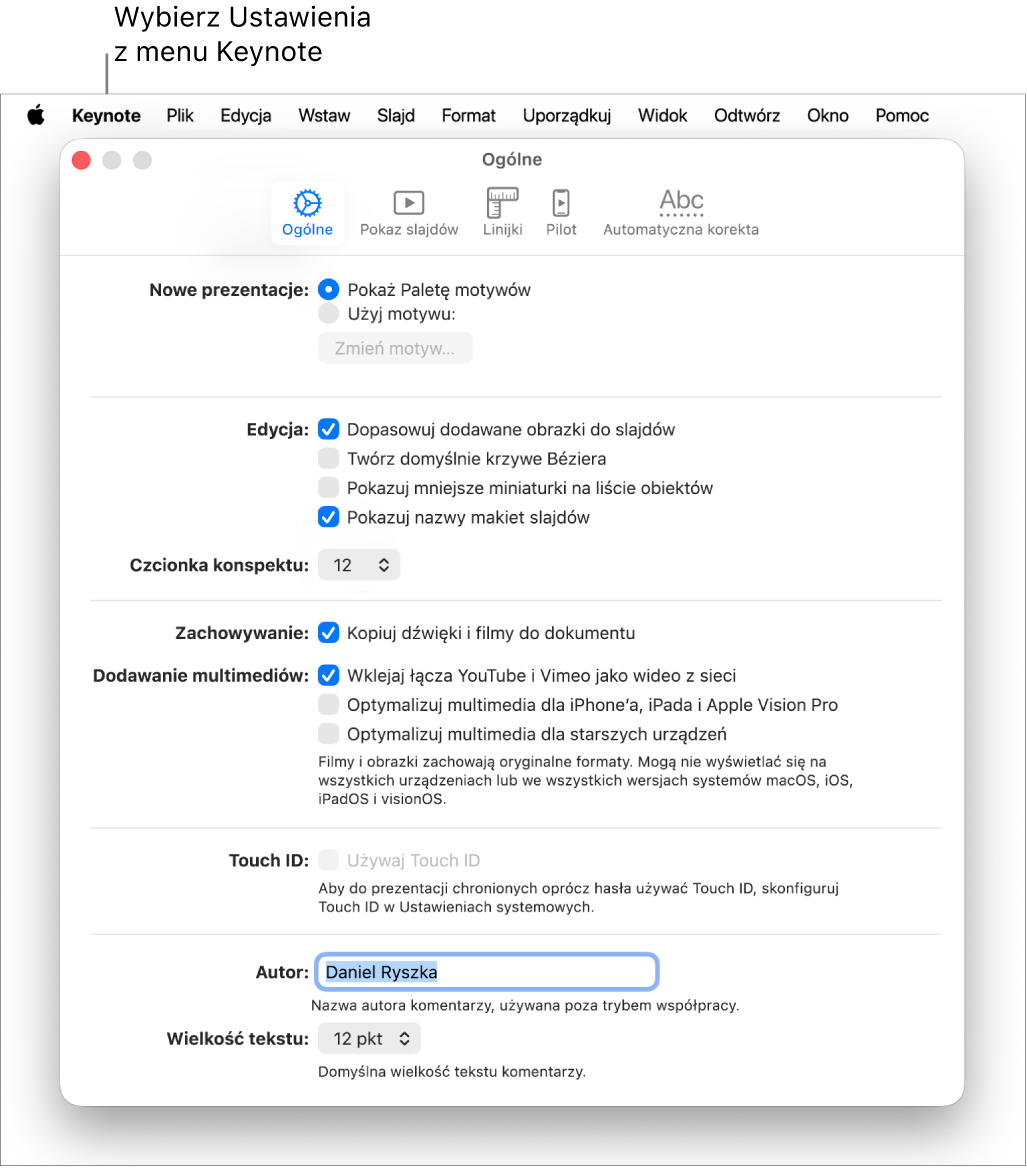Enable Twórz domyślnie krzywe Béziera
The height and width of the screenshot is (1168, 1027).
(x=328, y=458)
